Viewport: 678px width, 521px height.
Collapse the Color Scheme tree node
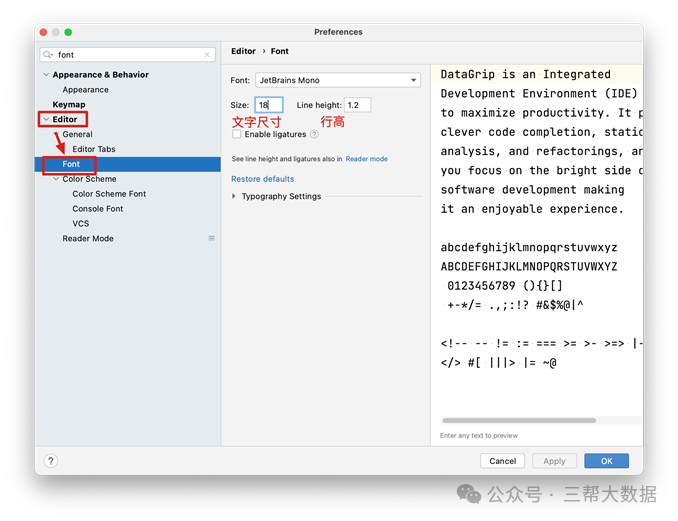click(55, 179)
